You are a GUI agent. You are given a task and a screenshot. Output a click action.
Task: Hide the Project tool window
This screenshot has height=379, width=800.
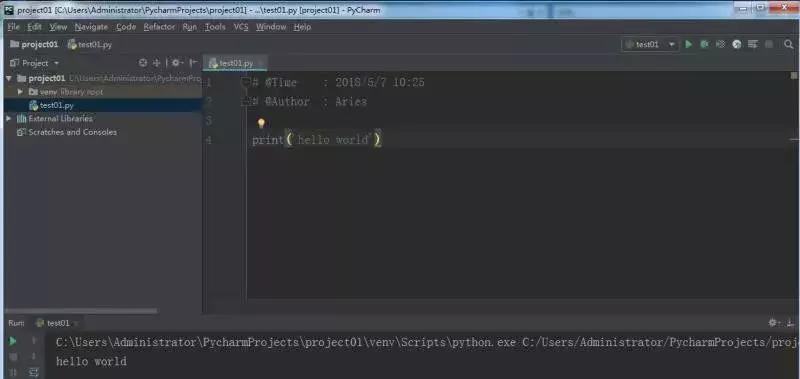point(193,63)
